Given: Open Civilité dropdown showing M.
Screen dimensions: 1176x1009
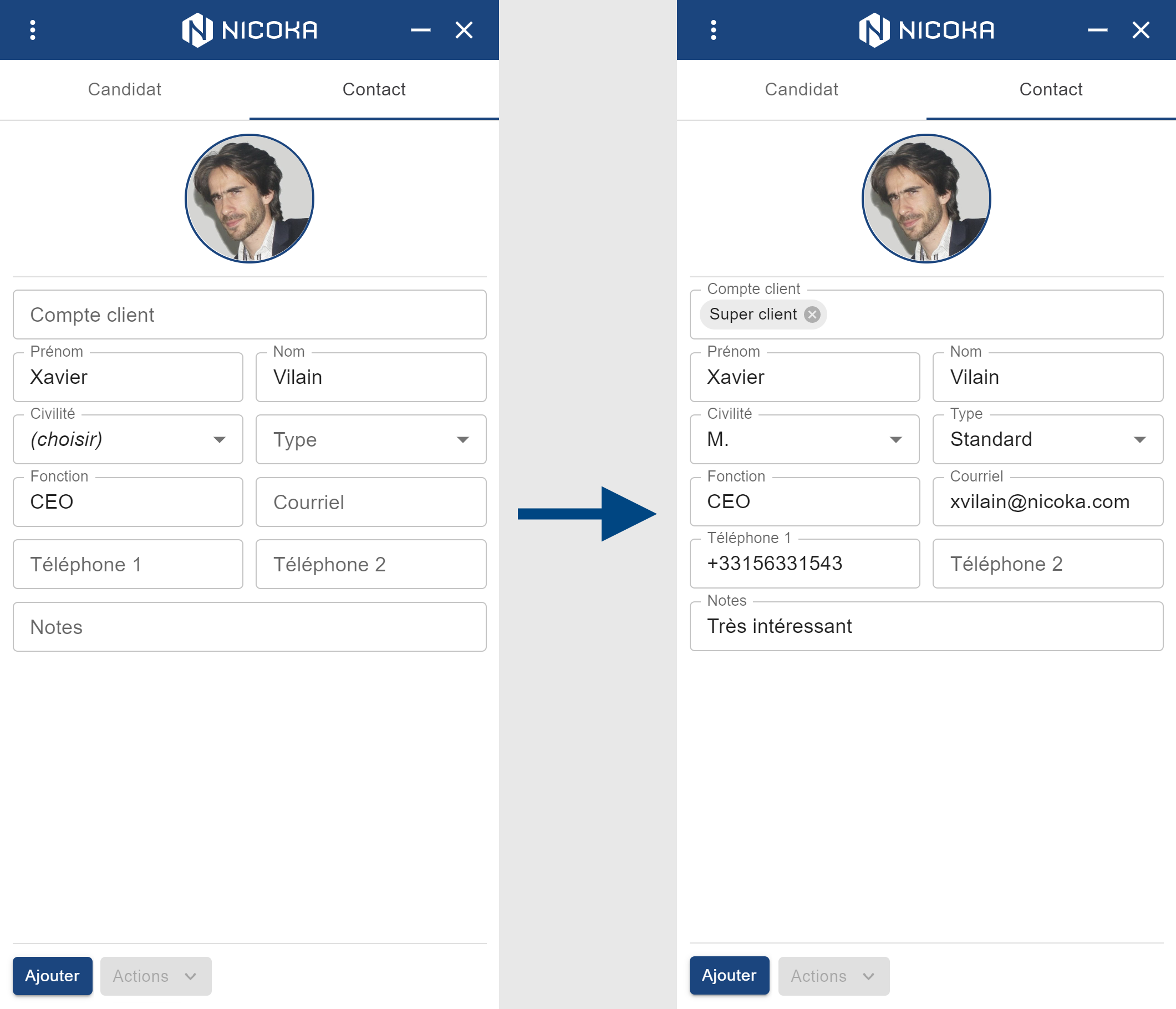Looking at the screenshot, I should click(805, 439).
